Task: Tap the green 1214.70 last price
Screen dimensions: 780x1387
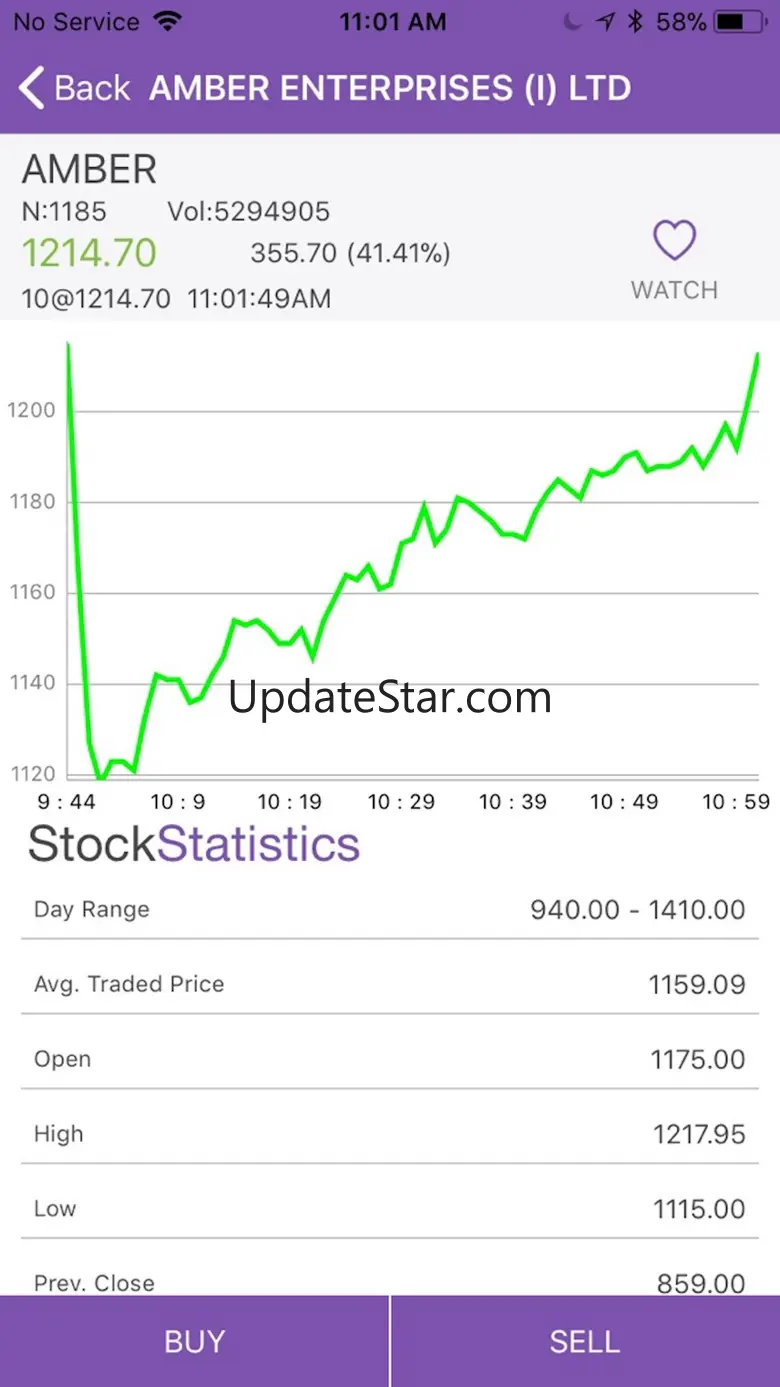Action: pyautogui.click(x=89, y=253)
